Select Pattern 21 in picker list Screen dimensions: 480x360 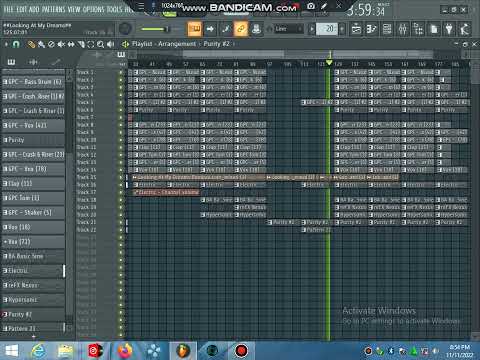point(33,329)
